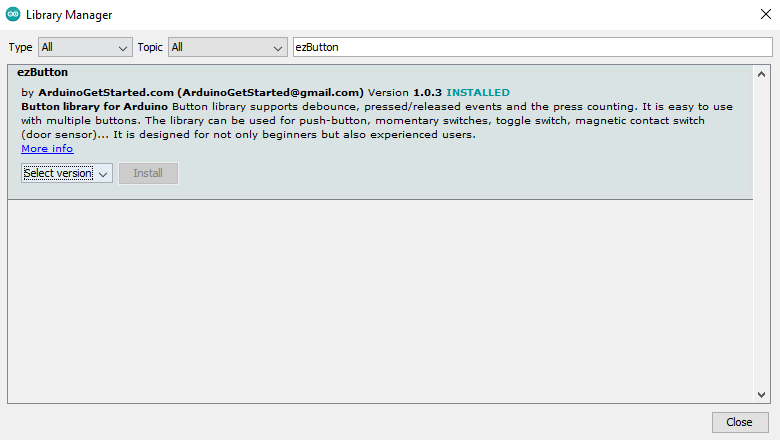Click the Arduino logo in title bar
This screenshot has width=780, height=440.
point(13,14)
